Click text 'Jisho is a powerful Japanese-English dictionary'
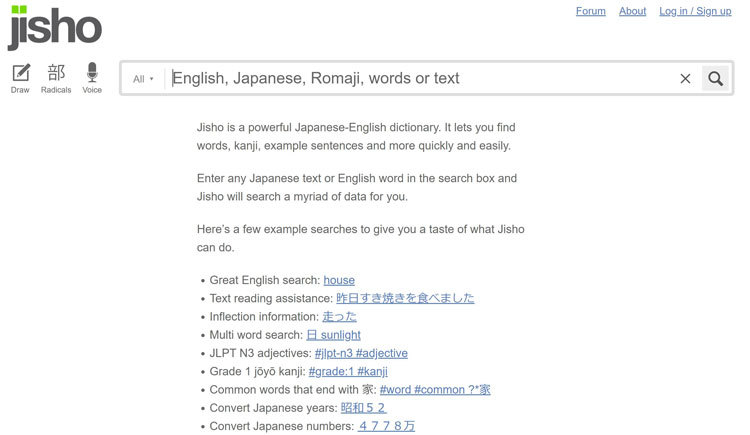 tap(319, 127)
